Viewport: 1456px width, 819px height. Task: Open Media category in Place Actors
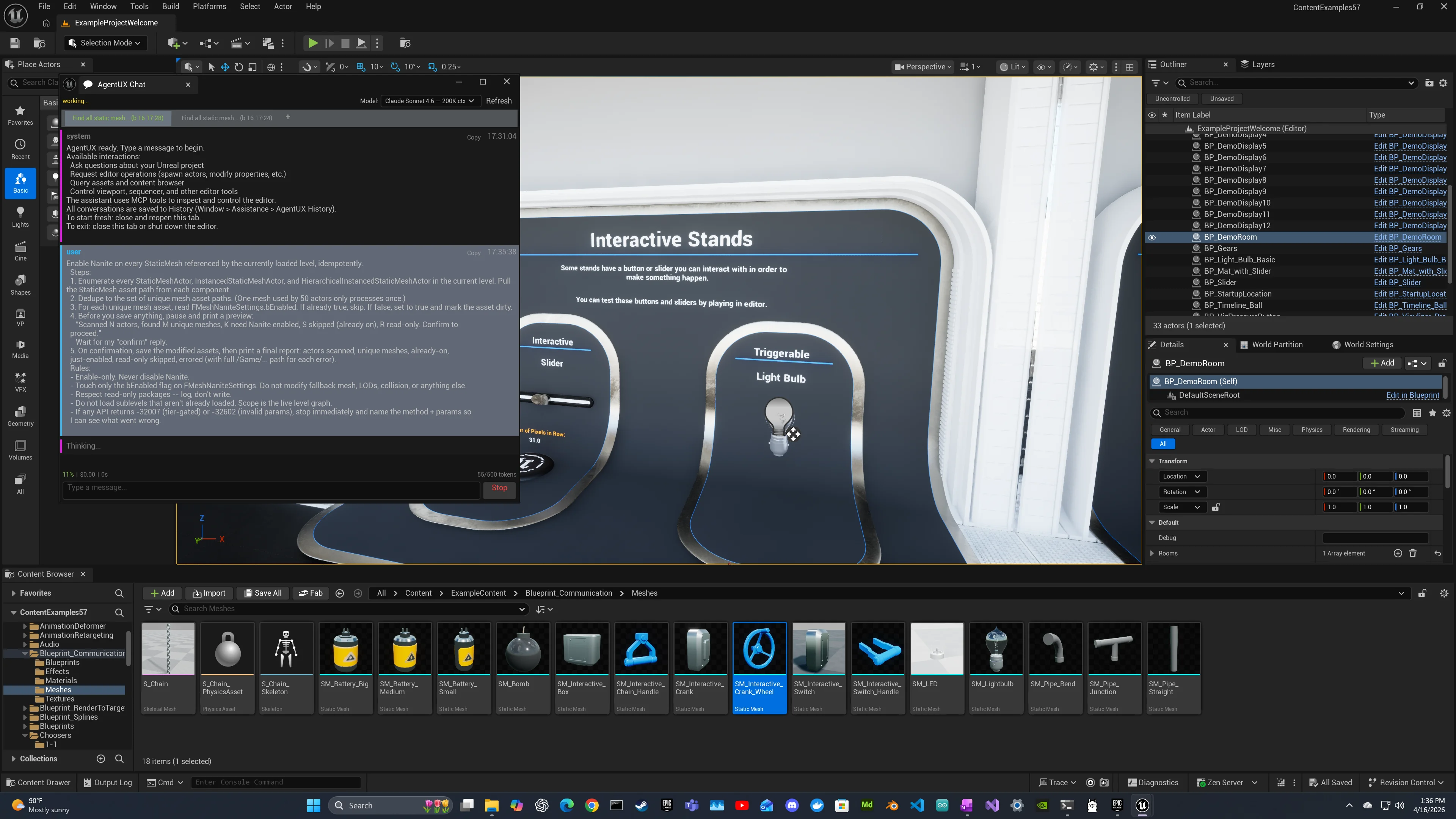pos(20,348)
